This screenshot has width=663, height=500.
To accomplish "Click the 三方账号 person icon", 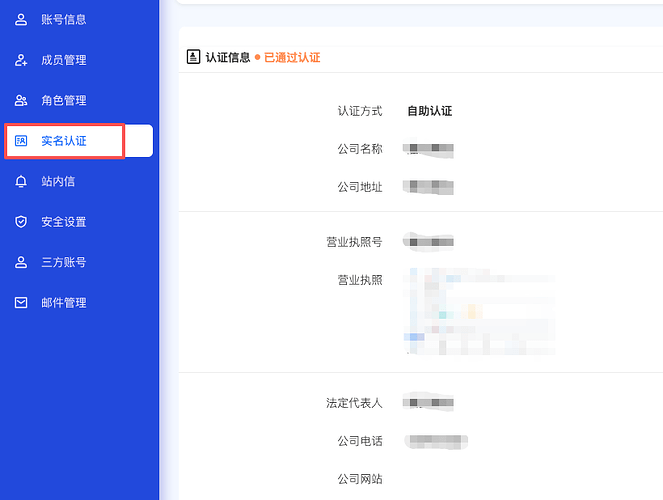I will [x=21, y=262].
